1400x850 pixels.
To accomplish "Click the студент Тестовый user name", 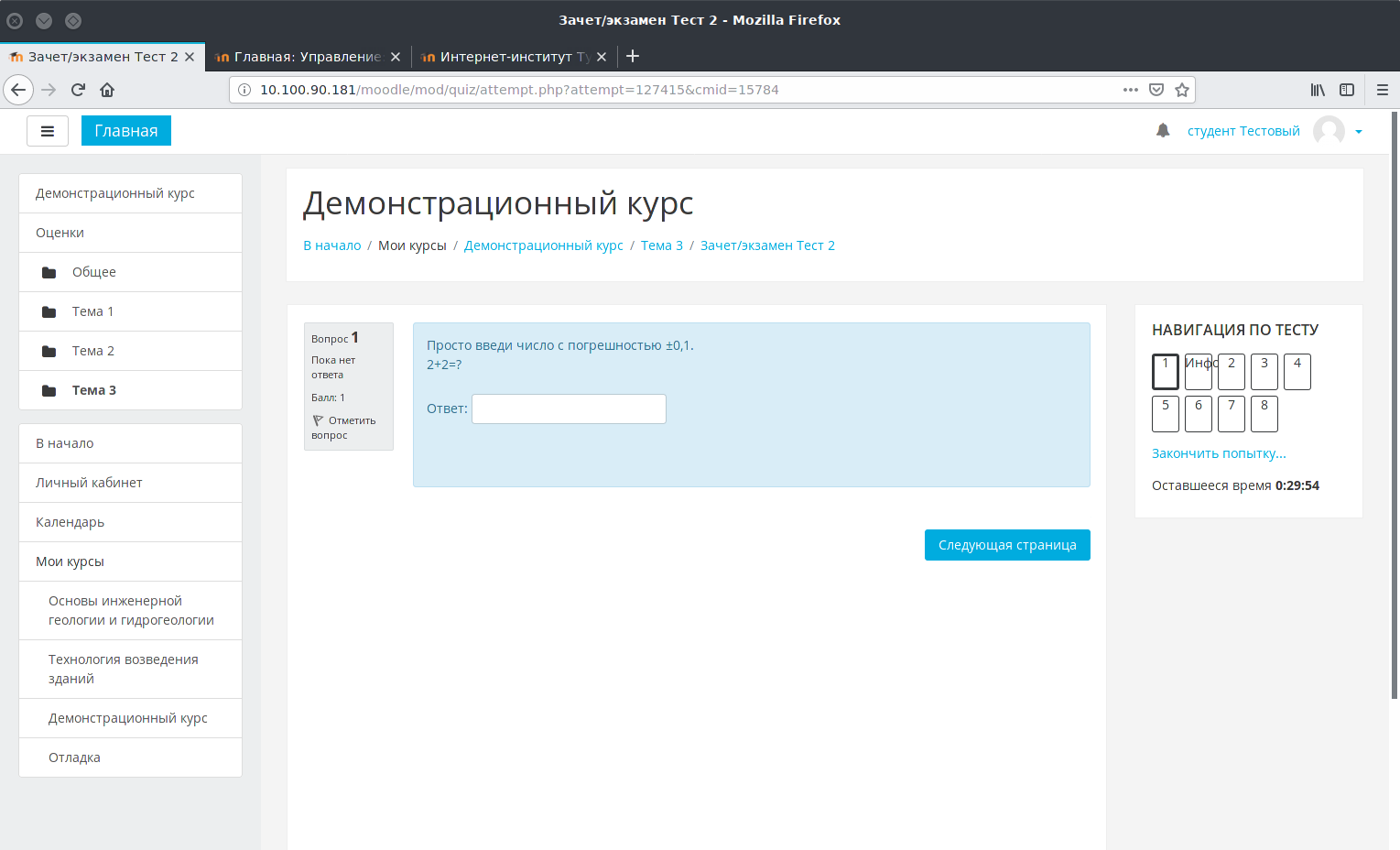I will click(1243, 131).
